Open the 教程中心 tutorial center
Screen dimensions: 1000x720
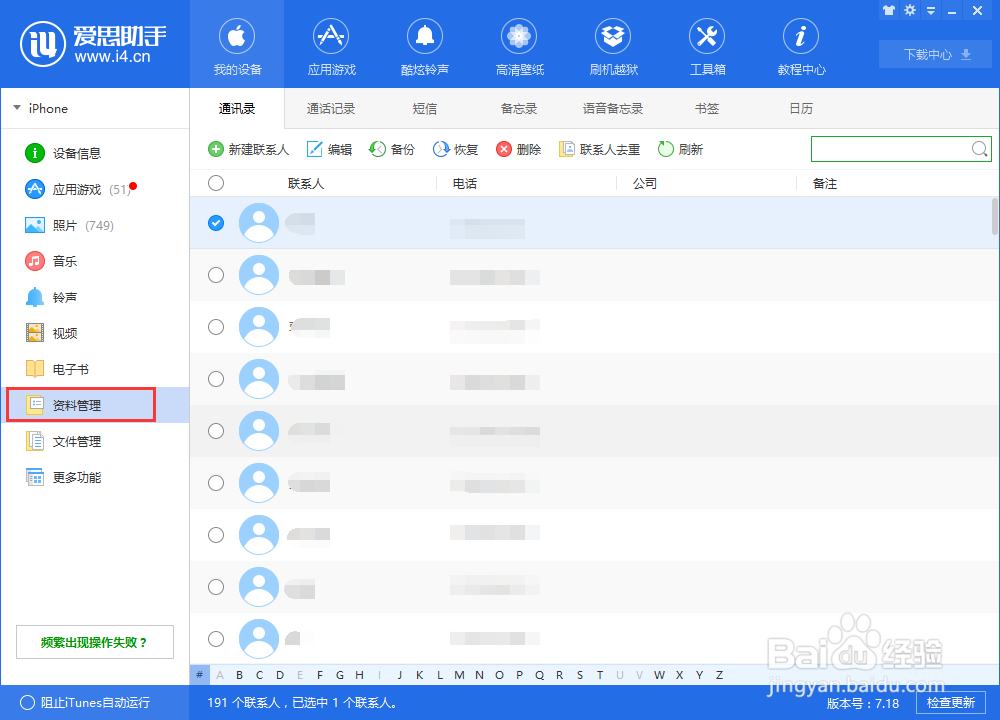(801, 45)
